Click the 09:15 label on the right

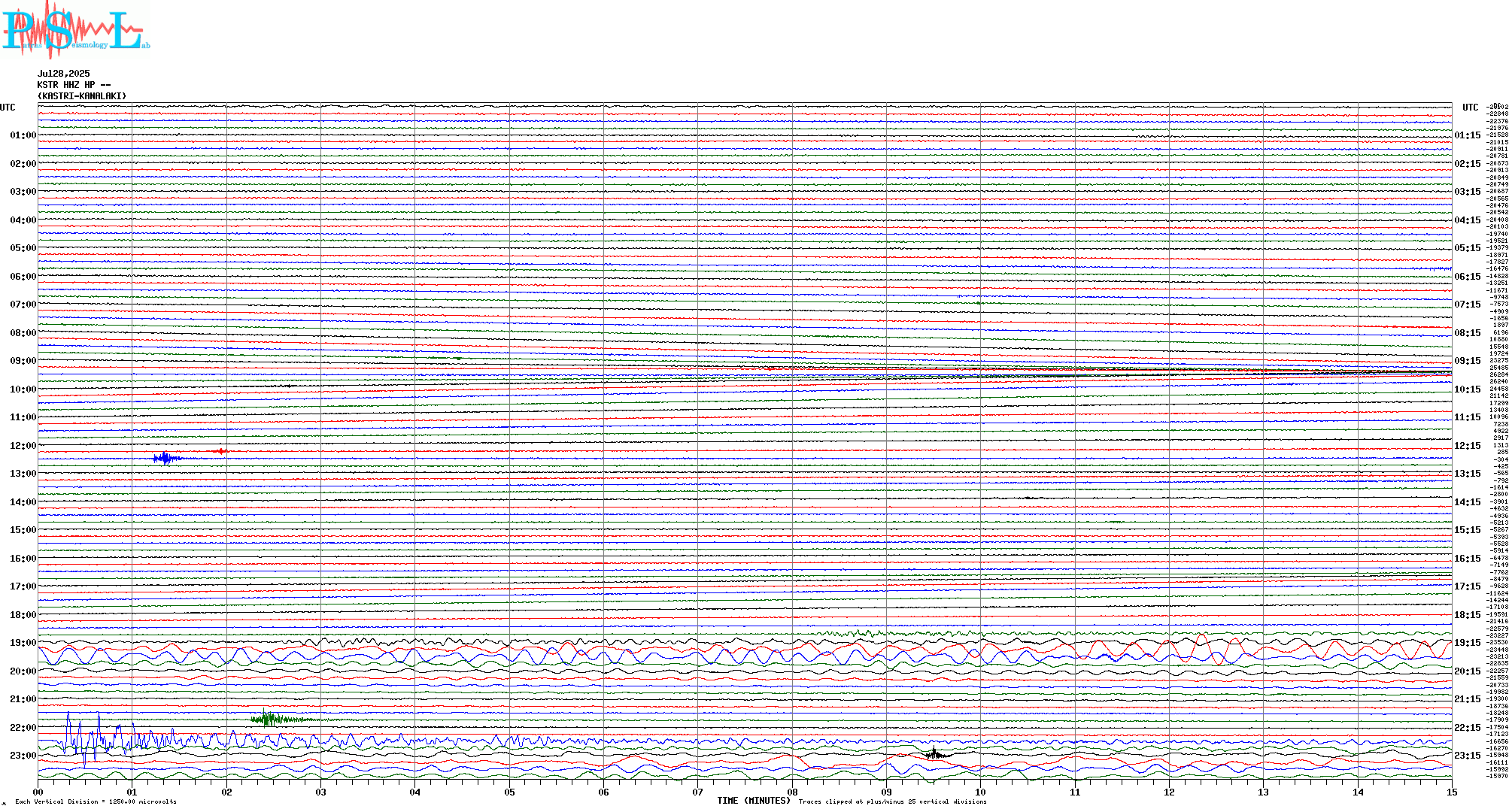tap(1468, 361)
